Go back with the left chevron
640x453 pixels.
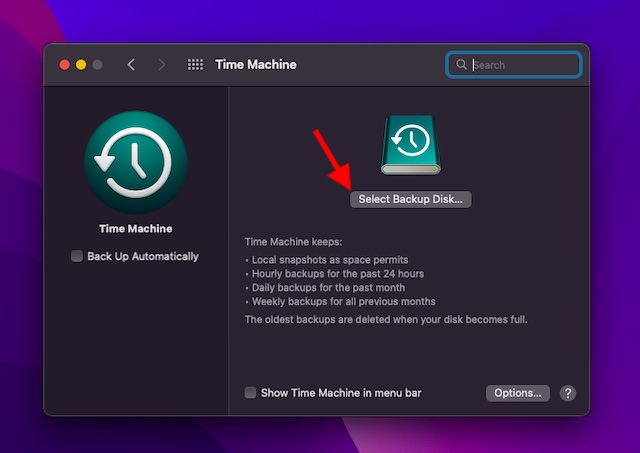[131, 64]
